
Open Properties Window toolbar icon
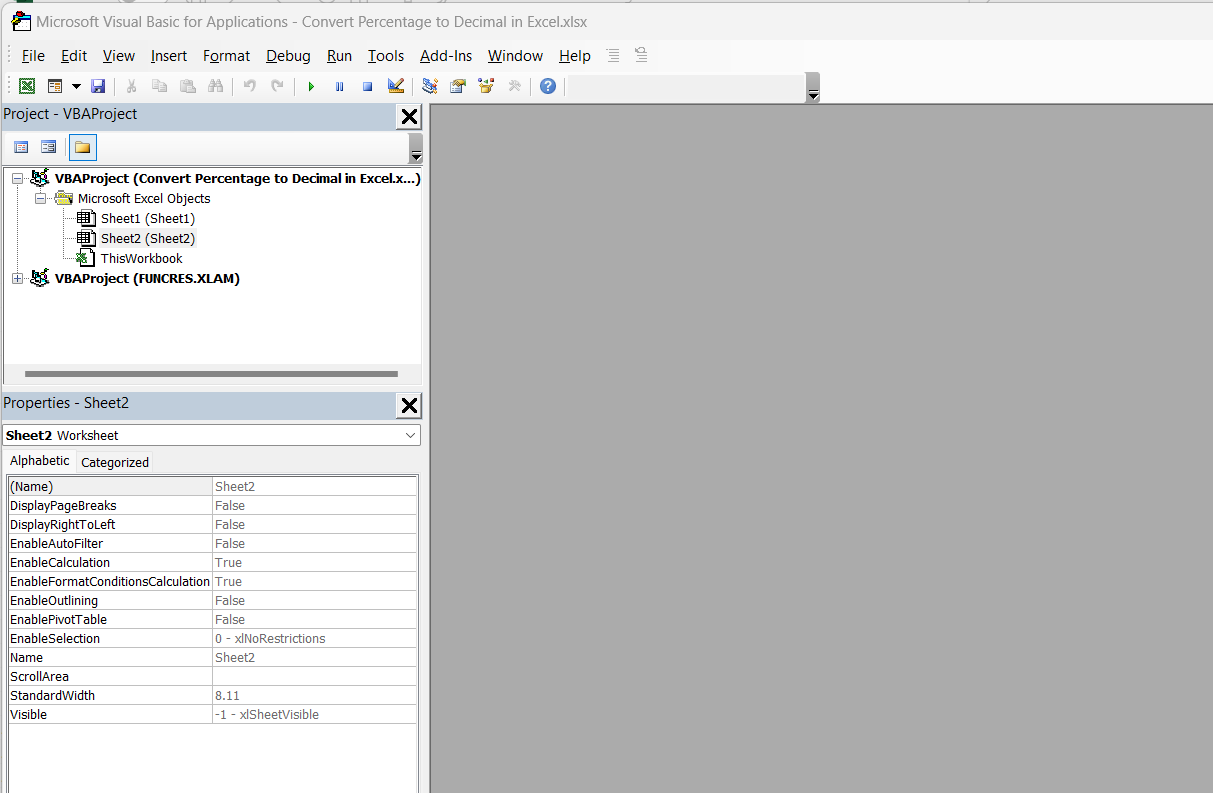458,87
